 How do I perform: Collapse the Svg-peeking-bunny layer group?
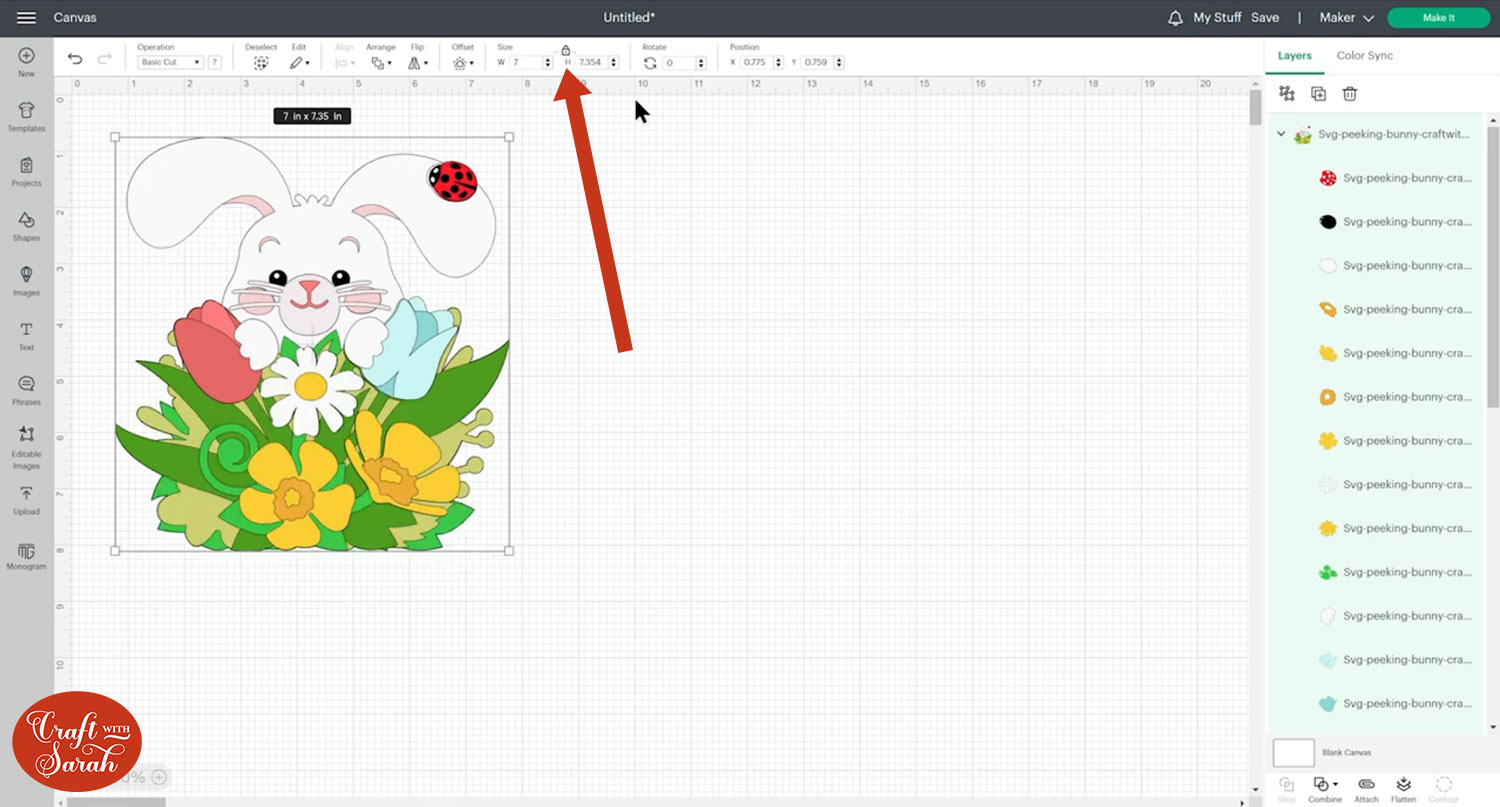click(1281, 134)
